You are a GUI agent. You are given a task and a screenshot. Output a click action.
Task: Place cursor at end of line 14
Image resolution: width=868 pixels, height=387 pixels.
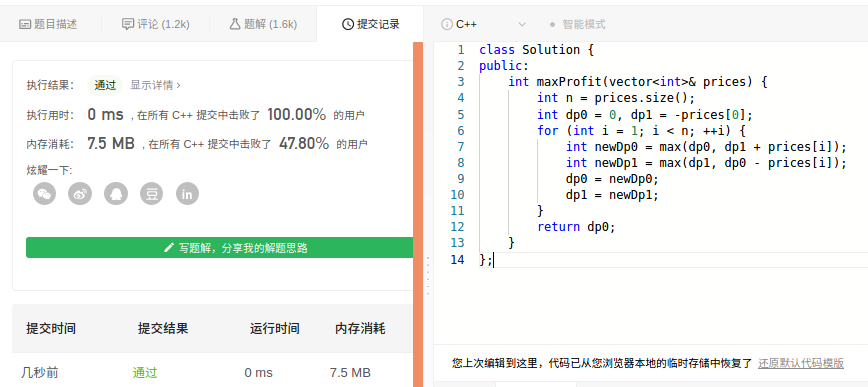tap(493, 260)
